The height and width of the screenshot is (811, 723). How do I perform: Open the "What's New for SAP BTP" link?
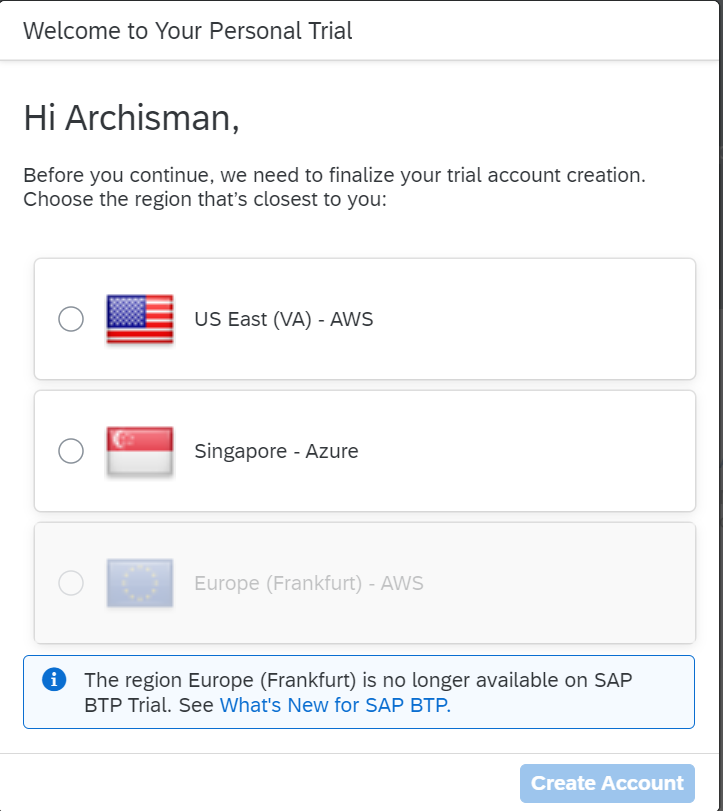tap(335, 705)
